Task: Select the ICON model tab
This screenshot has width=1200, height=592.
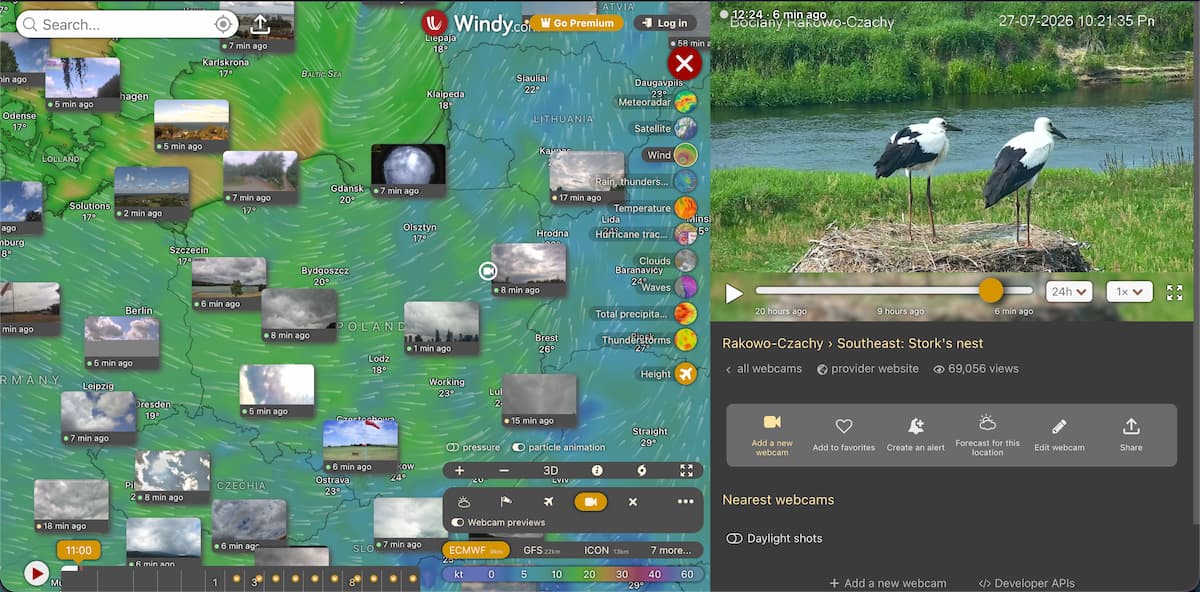Action: tap(607, 550)
